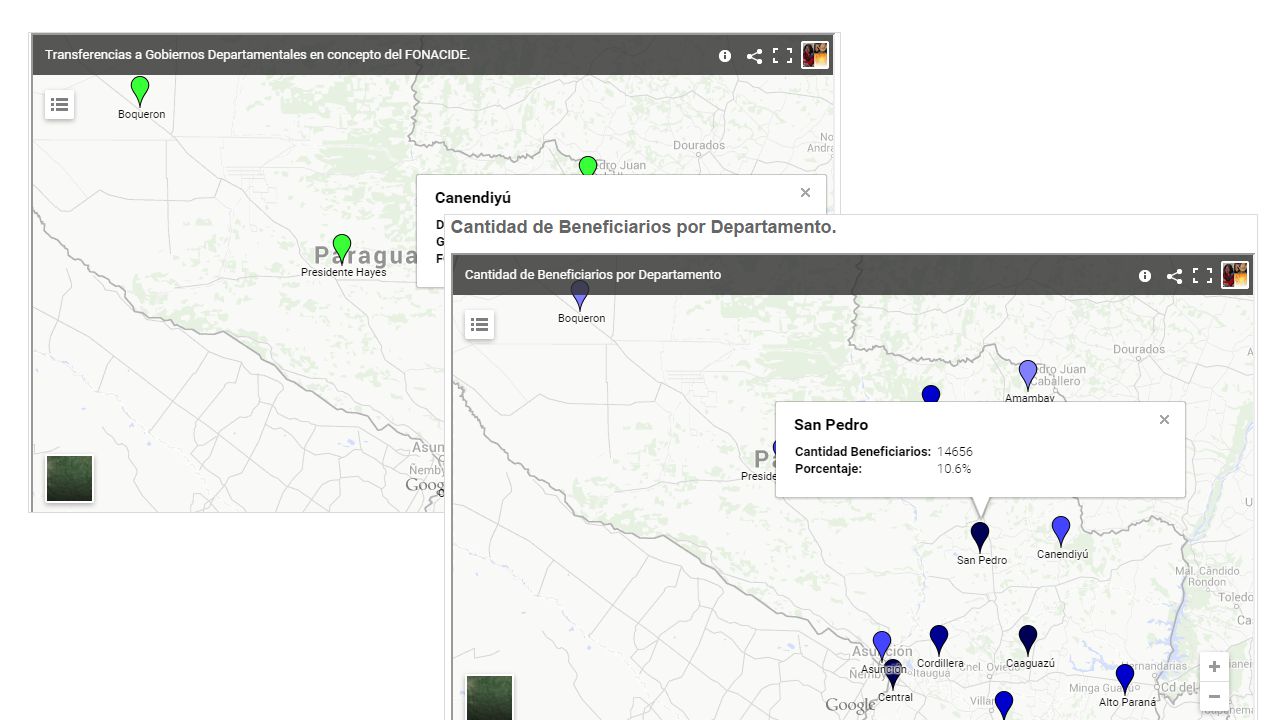Click the Canendiyú popup title
Viewport: 1280px width, 720px height.
473,198
